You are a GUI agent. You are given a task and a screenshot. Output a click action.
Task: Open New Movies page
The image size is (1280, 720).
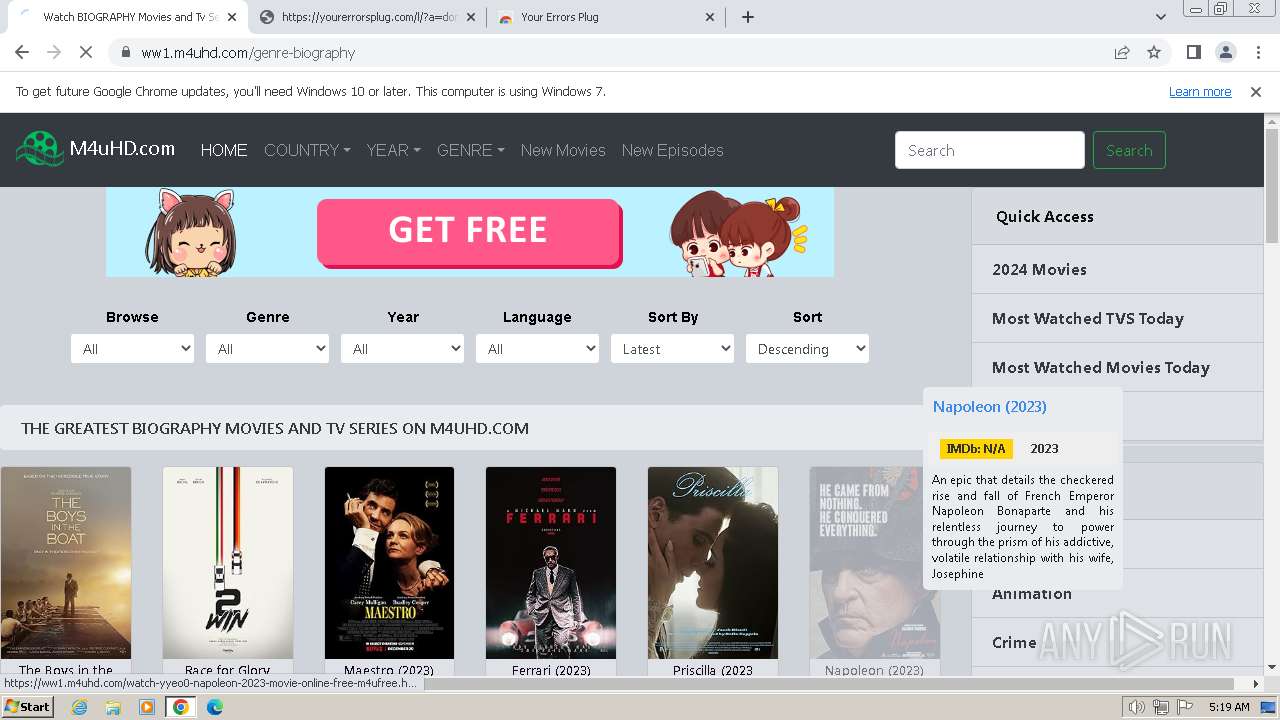point(563,150)
